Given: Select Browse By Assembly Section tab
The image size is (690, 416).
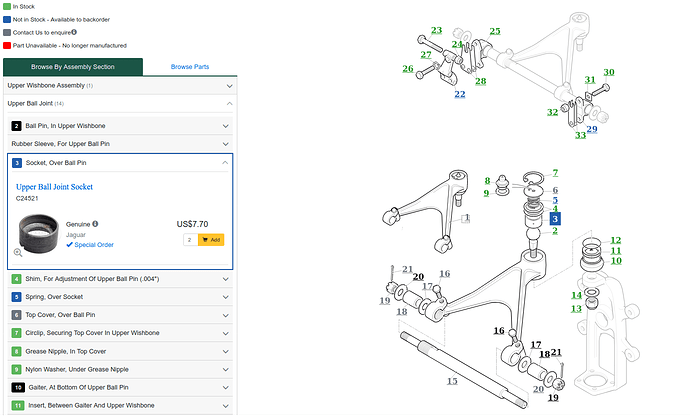Looking at the screenshot, I should (73, 67).
